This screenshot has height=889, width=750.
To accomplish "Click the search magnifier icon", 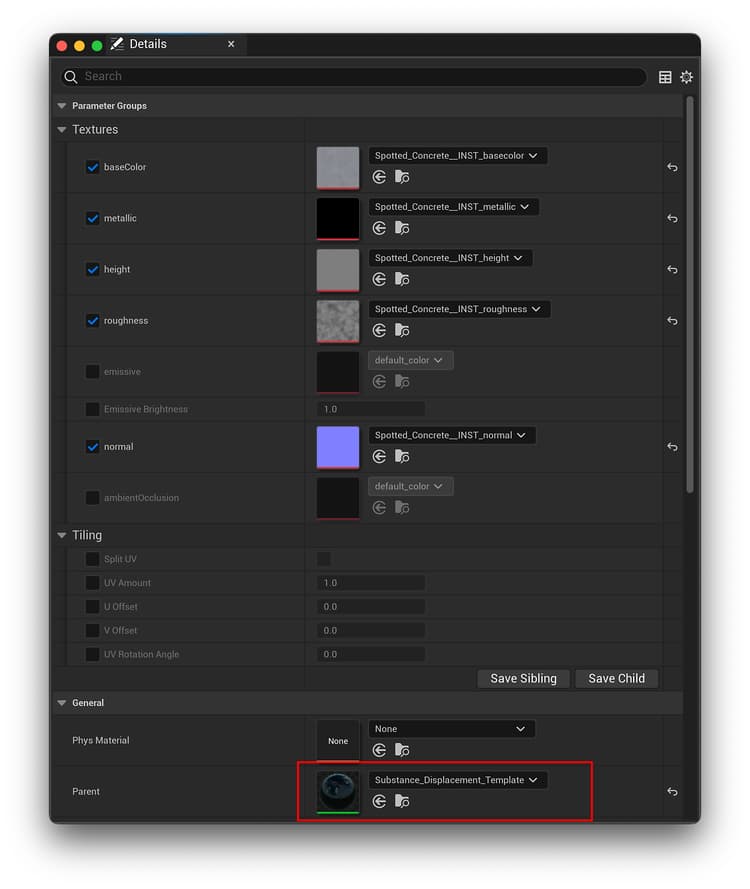I will [x=70, y=77].
